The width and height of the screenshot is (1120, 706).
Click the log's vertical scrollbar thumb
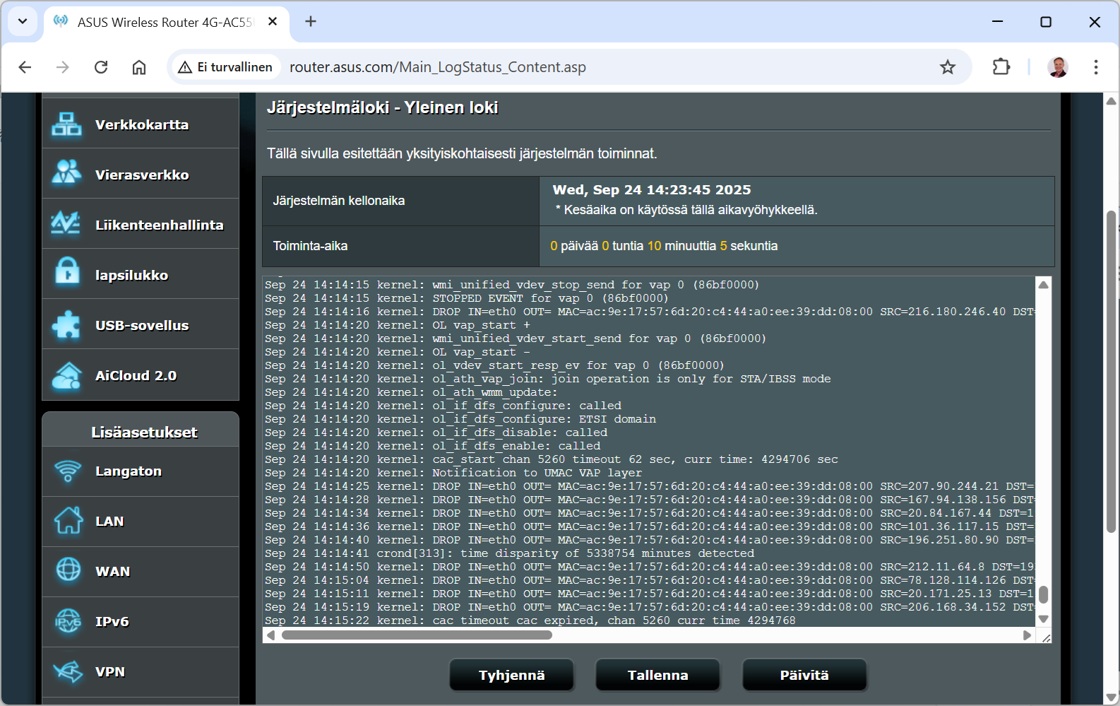(x=1043, y=595)
